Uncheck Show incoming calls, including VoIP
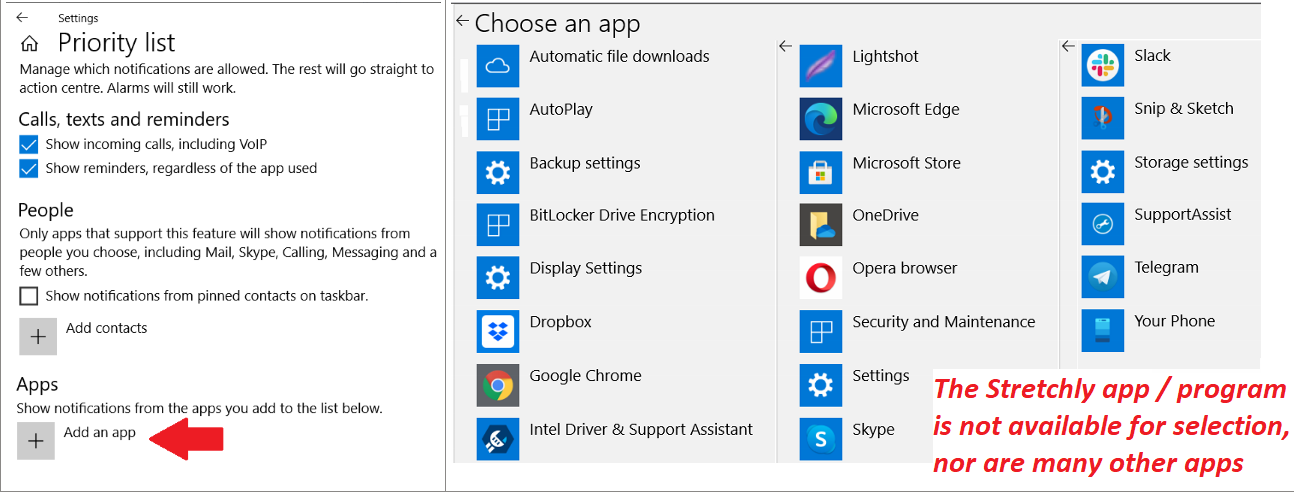The width and height of the screenshot is (1296, 493). point(29,145)
